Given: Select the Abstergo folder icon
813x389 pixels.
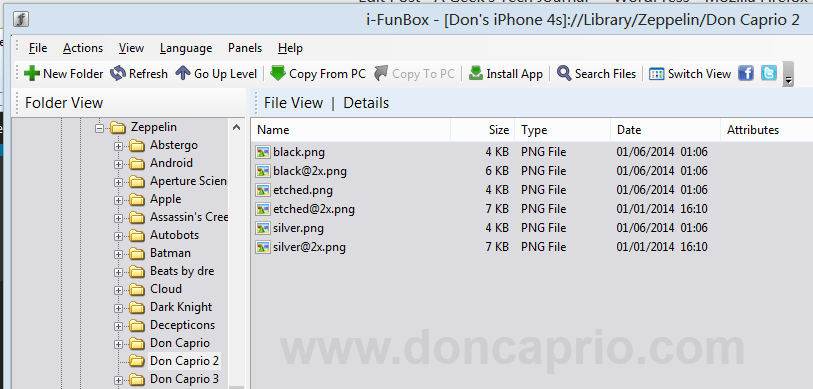Looking at the screenshot, I should click(x=137, y=146).
